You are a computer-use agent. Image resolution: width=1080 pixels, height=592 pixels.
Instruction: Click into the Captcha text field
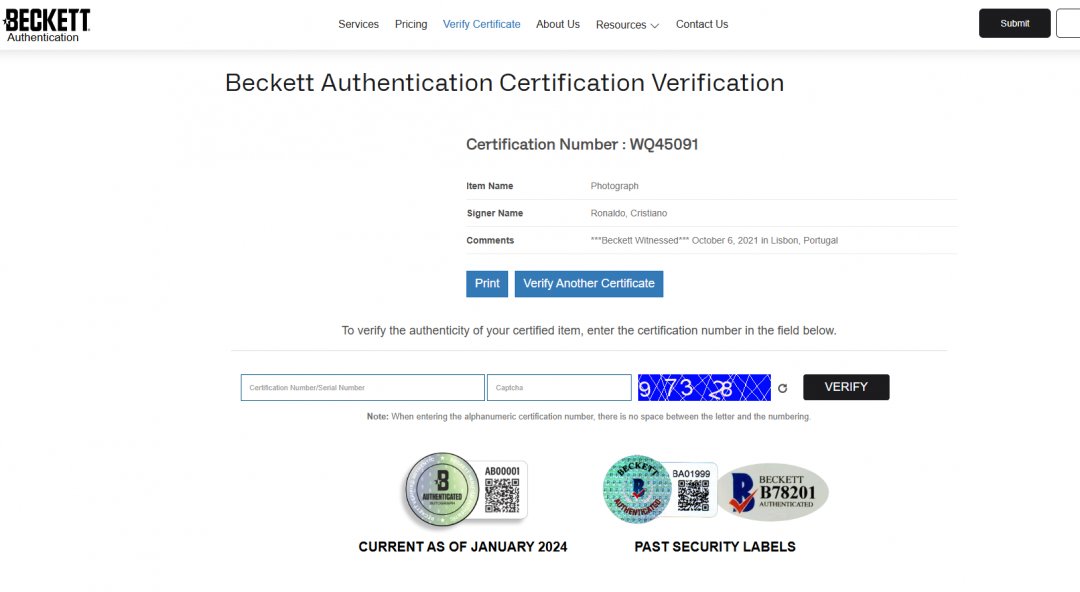click(x=558, y=388)
